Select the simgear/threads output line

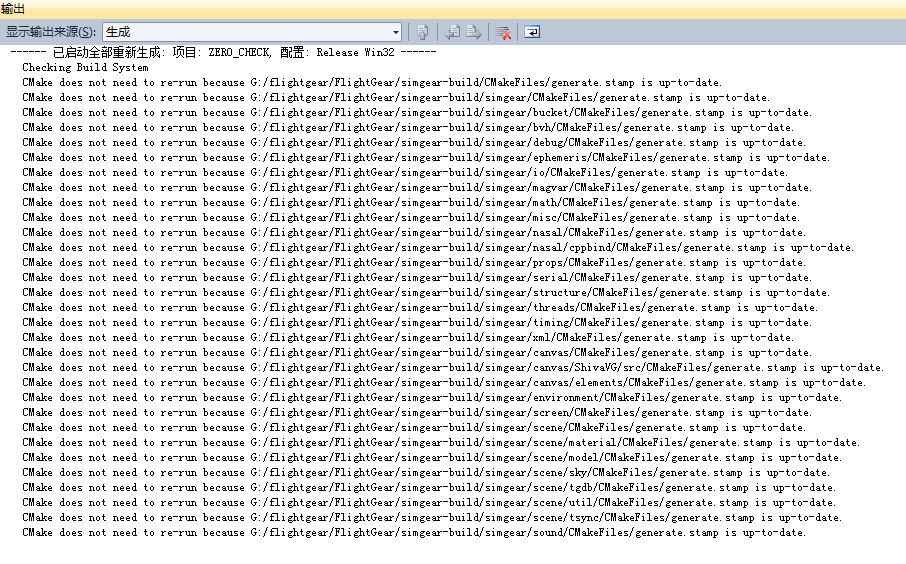420,308
